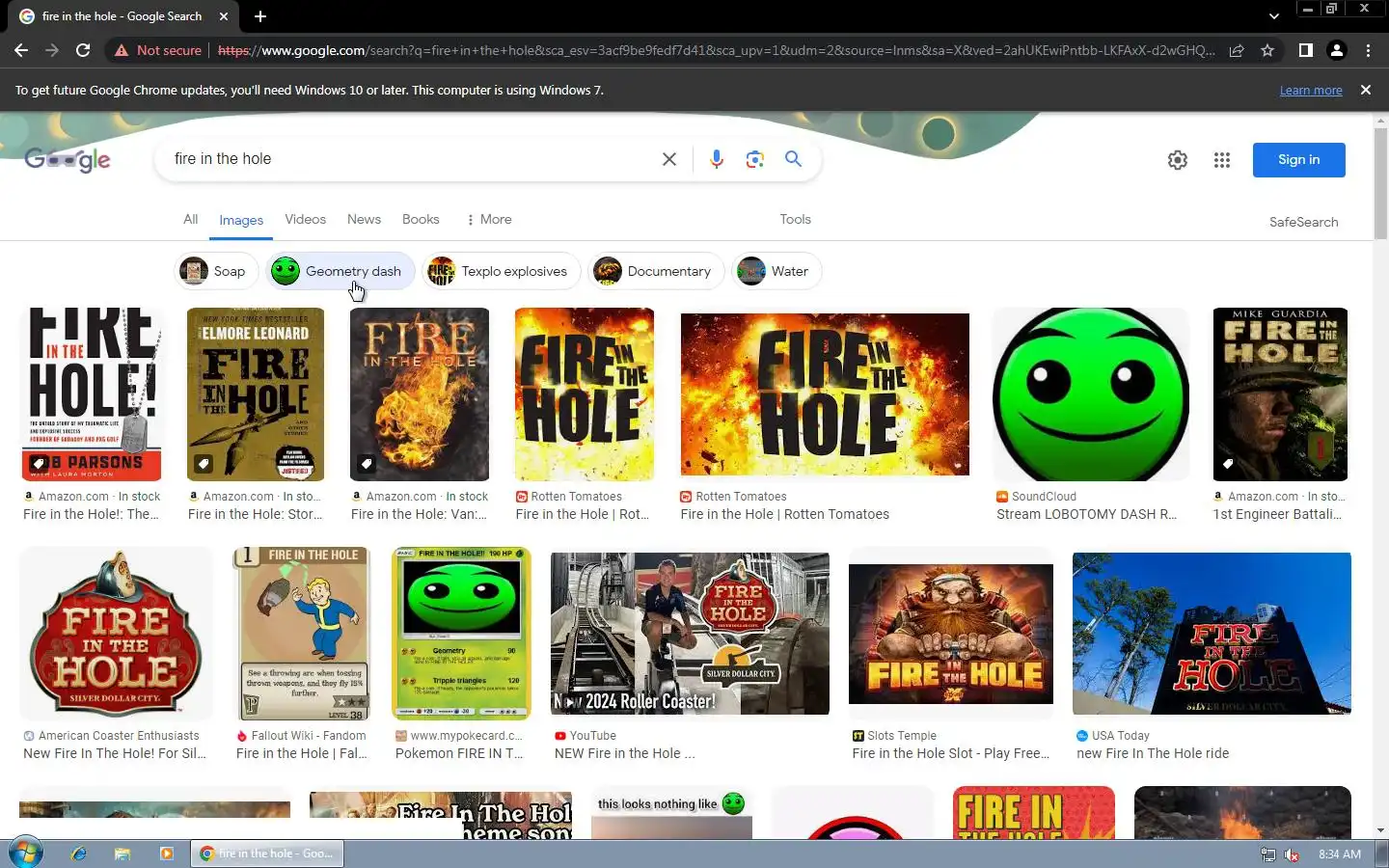The width and height of the screenshot is (1389, 868).
Task: Open Google quick settings gear
Action: pos(1178,160)
